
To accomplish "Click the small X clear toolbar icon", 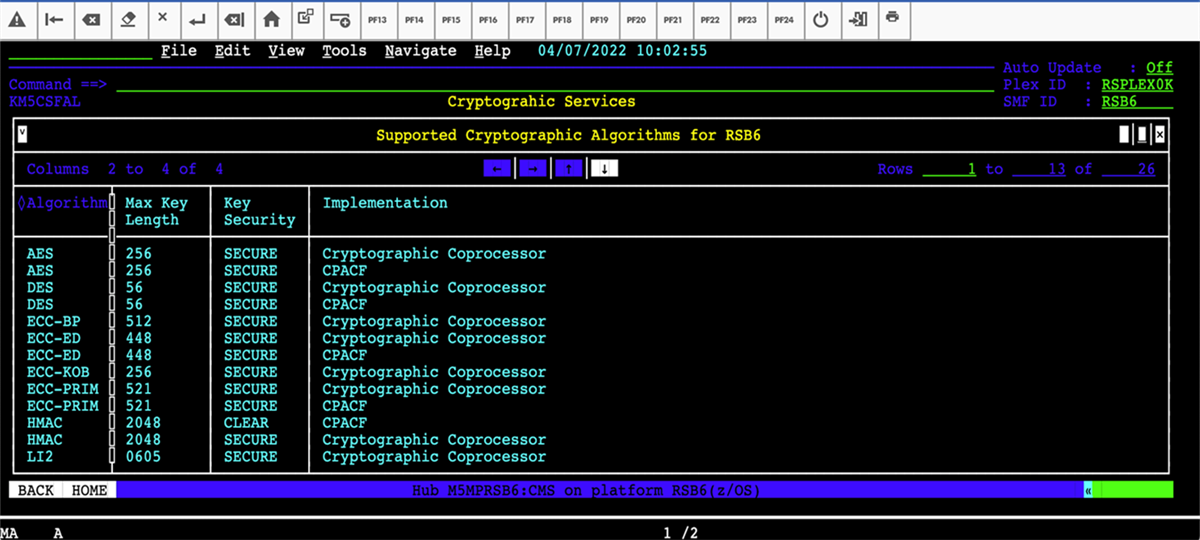I will (163, 19).
